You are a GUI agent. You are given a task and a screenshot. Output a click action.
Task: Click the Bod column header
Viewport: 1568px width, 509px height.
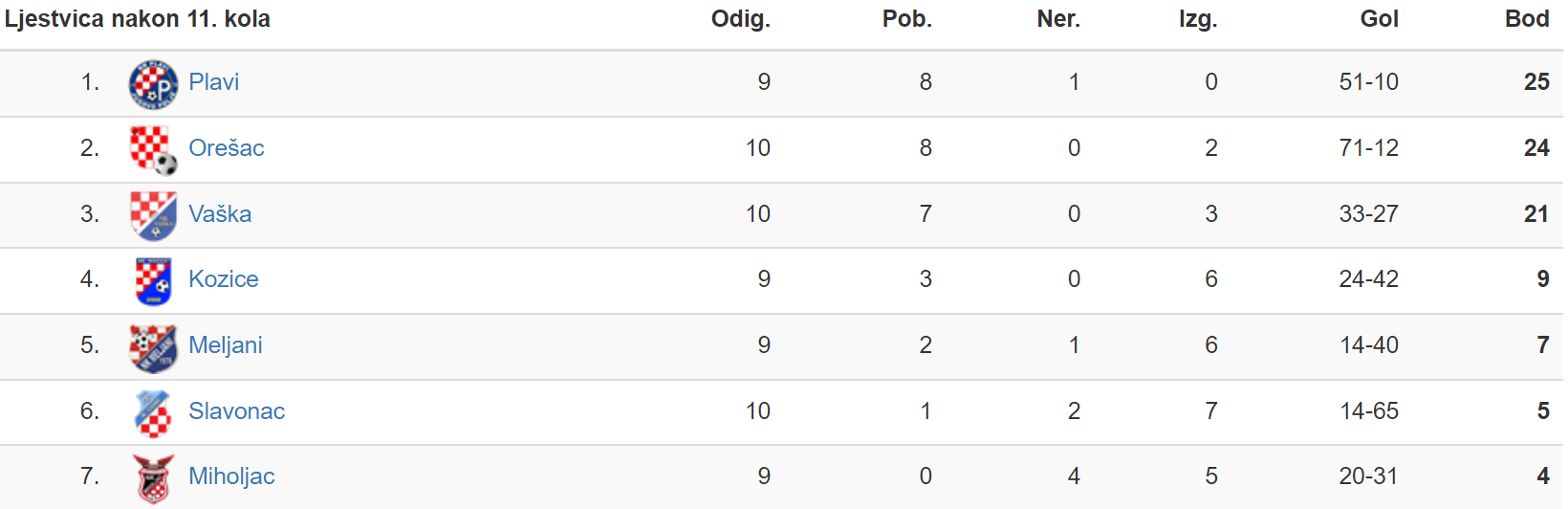[1527, 19]
